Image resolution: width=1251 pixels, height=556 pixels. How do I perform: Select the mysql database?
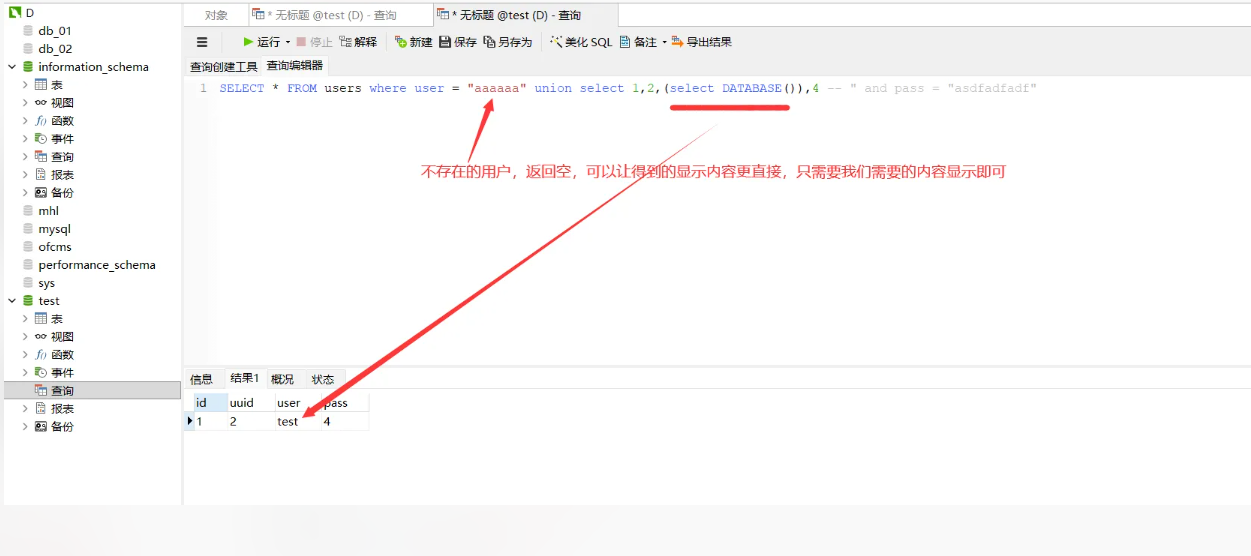(x=47, y=229)
